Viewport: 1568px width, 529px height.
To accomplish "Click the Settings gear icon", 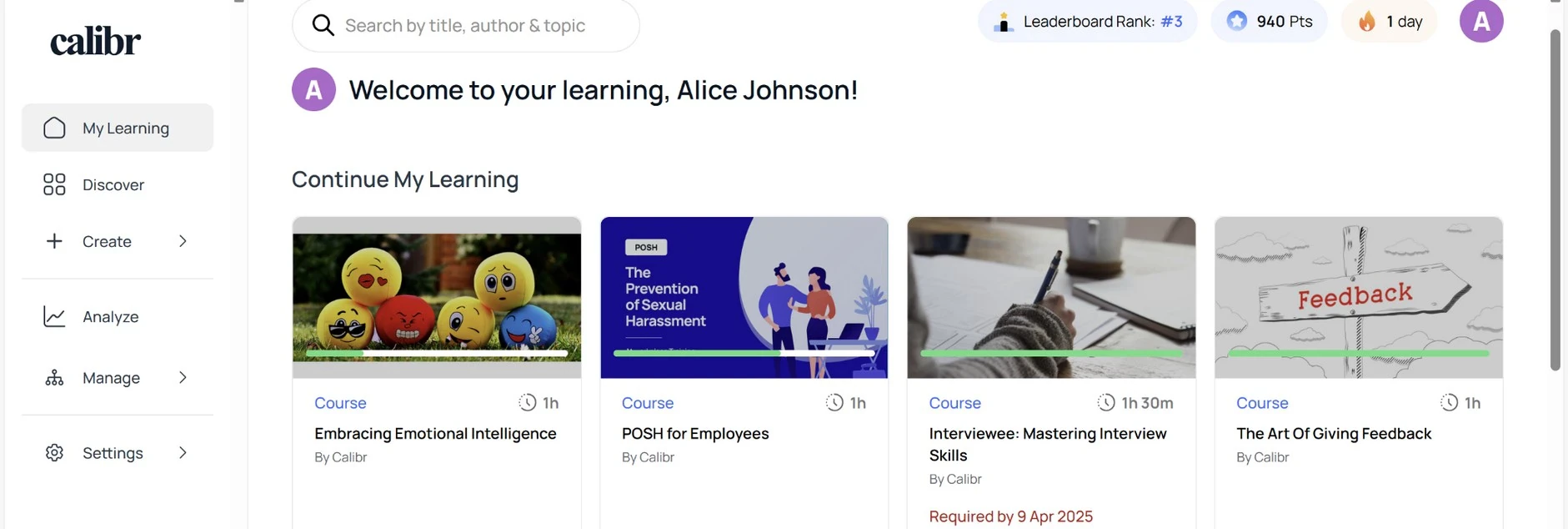I will pos(54,453).
